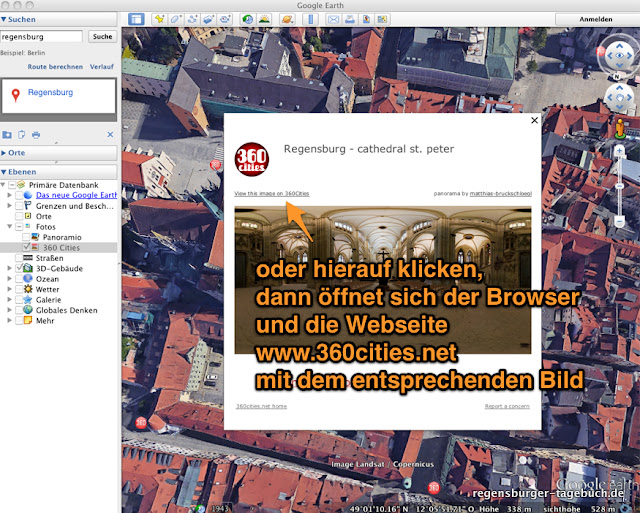Collapse the Ebenen panel
Viewport: 640px width, 513px height.
coord(4,172)
